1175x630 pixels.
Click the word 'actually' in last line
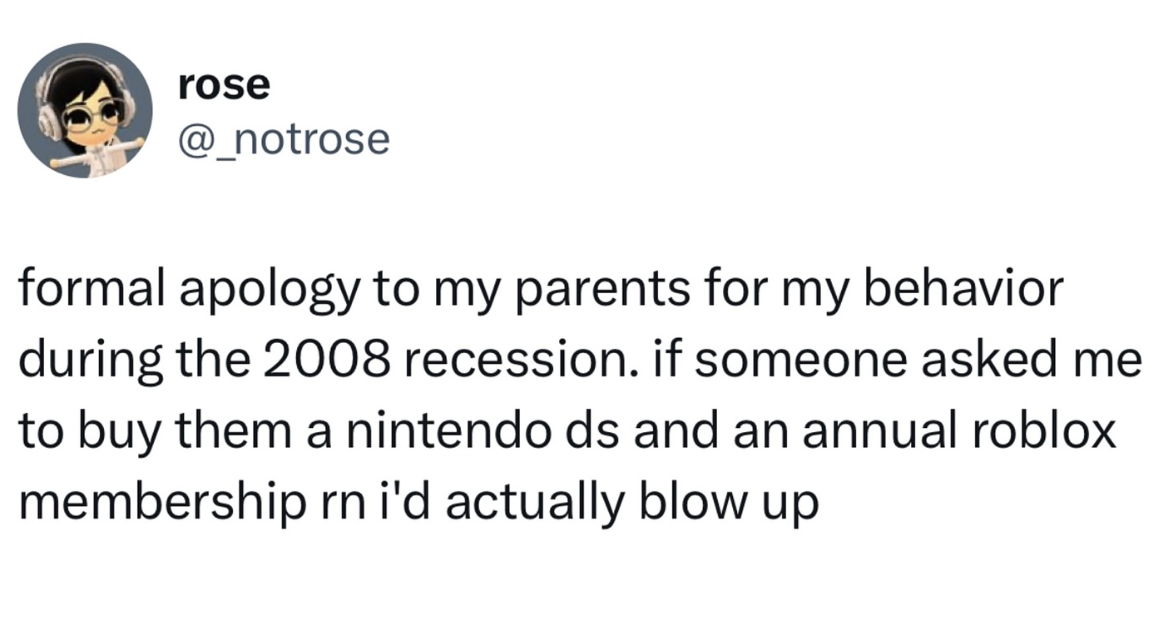(534, 504)
